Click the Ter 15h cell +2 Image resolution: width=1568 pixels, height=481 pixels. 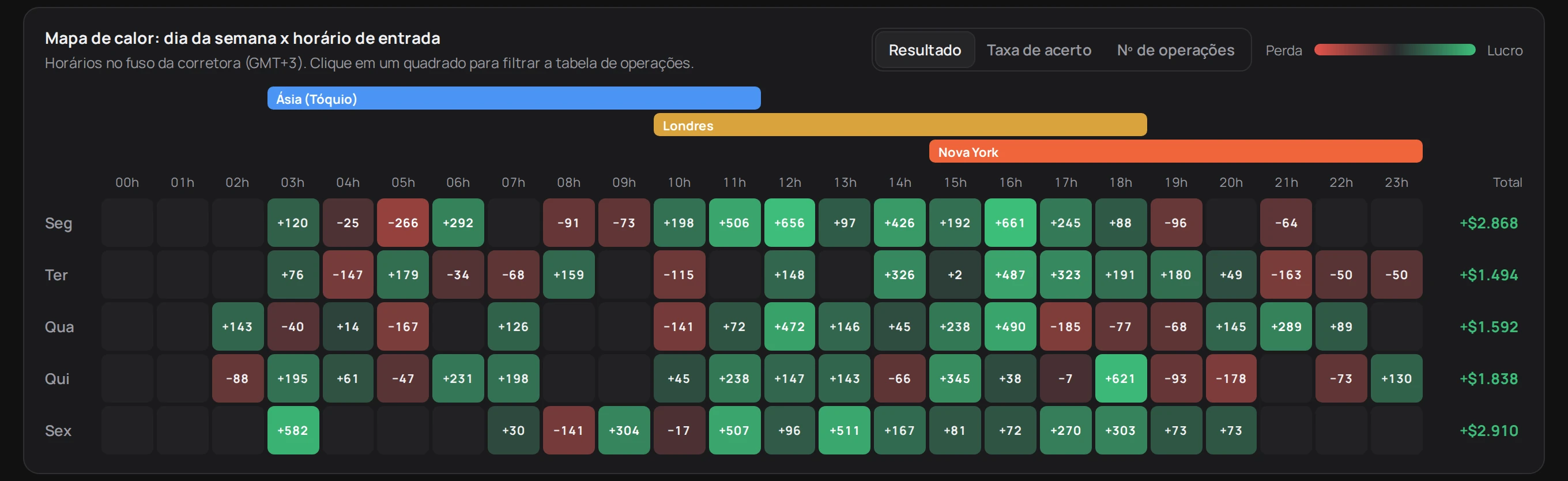pos(955,275)
